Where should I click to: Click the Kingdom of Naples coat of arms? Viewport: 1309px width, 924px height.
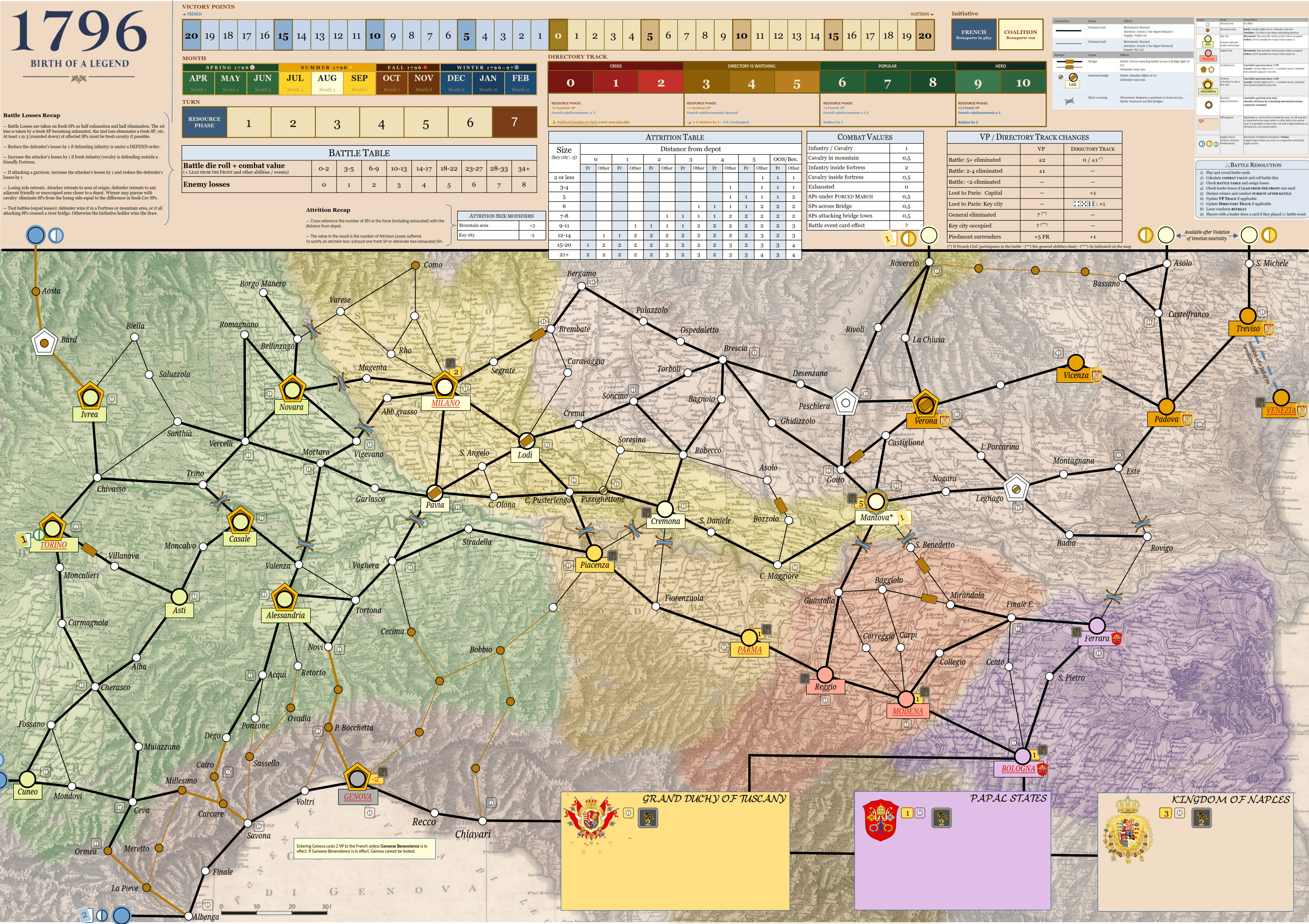coord(1128,829)
